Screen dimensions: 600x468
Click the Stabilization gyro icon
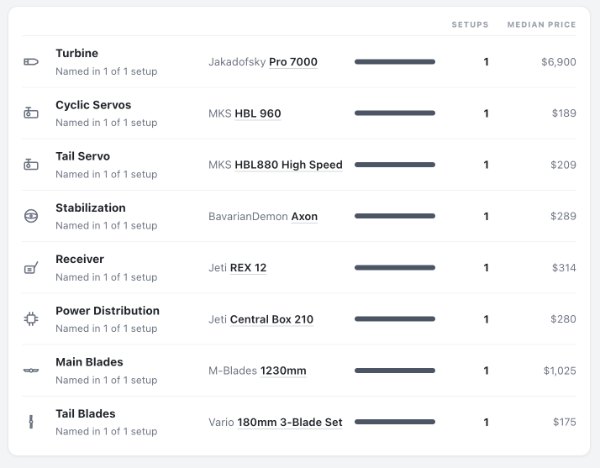(x=31, y=216)
